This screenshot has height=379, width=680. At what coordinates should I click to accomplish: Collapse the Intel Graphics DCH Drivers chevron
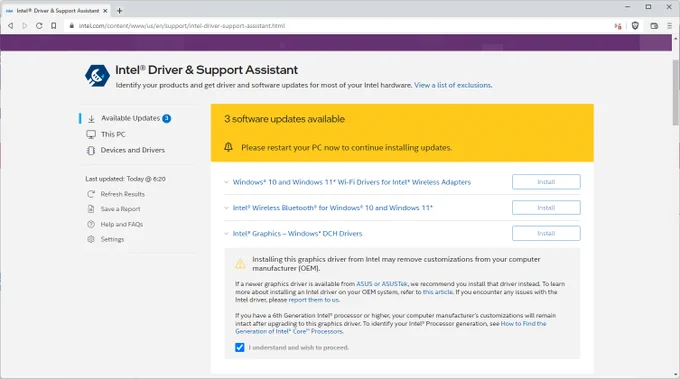coord(226,234)
